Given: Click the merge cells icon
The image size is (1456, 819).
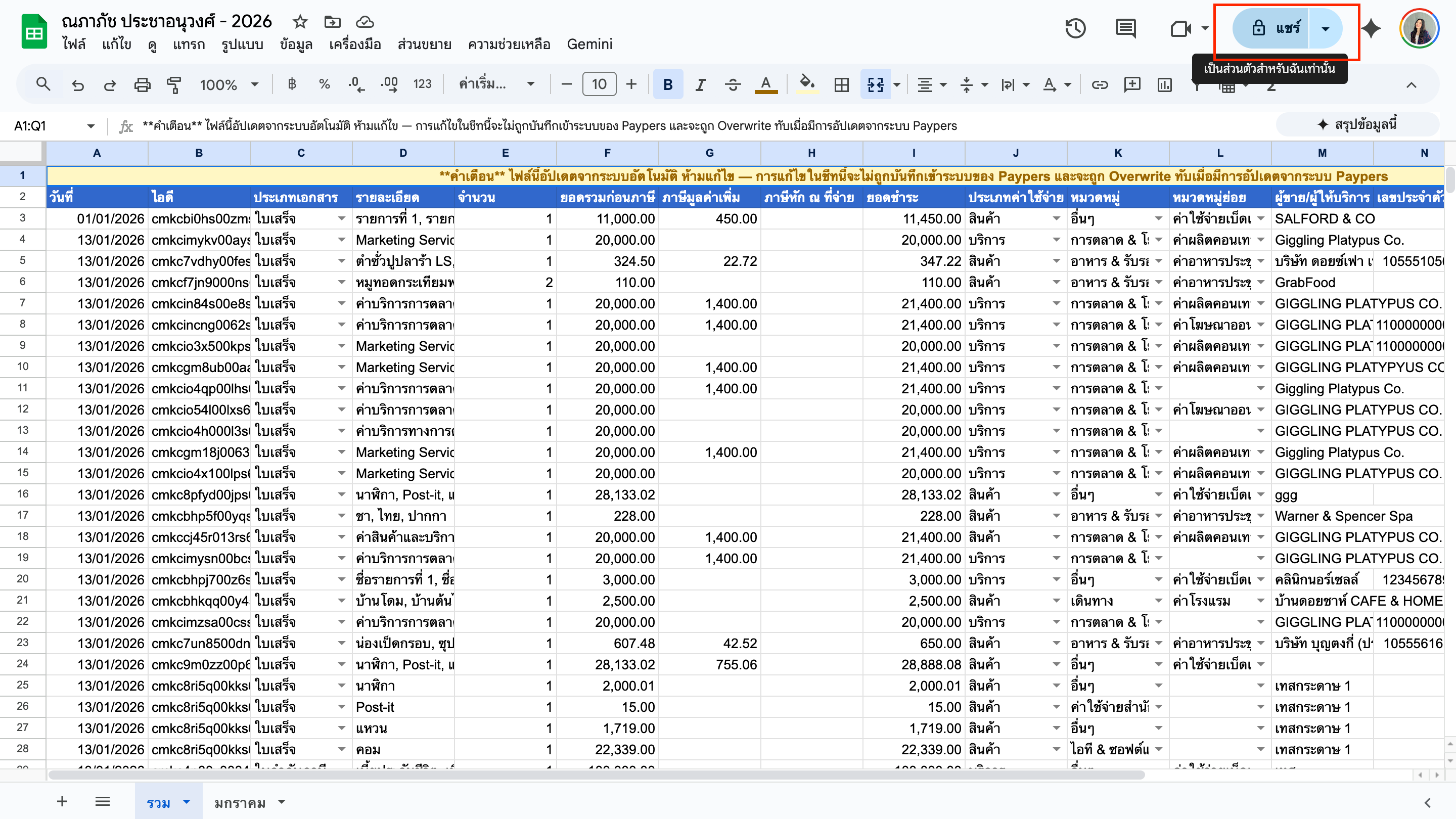Looking at the screenshot, I should [875, 85].
